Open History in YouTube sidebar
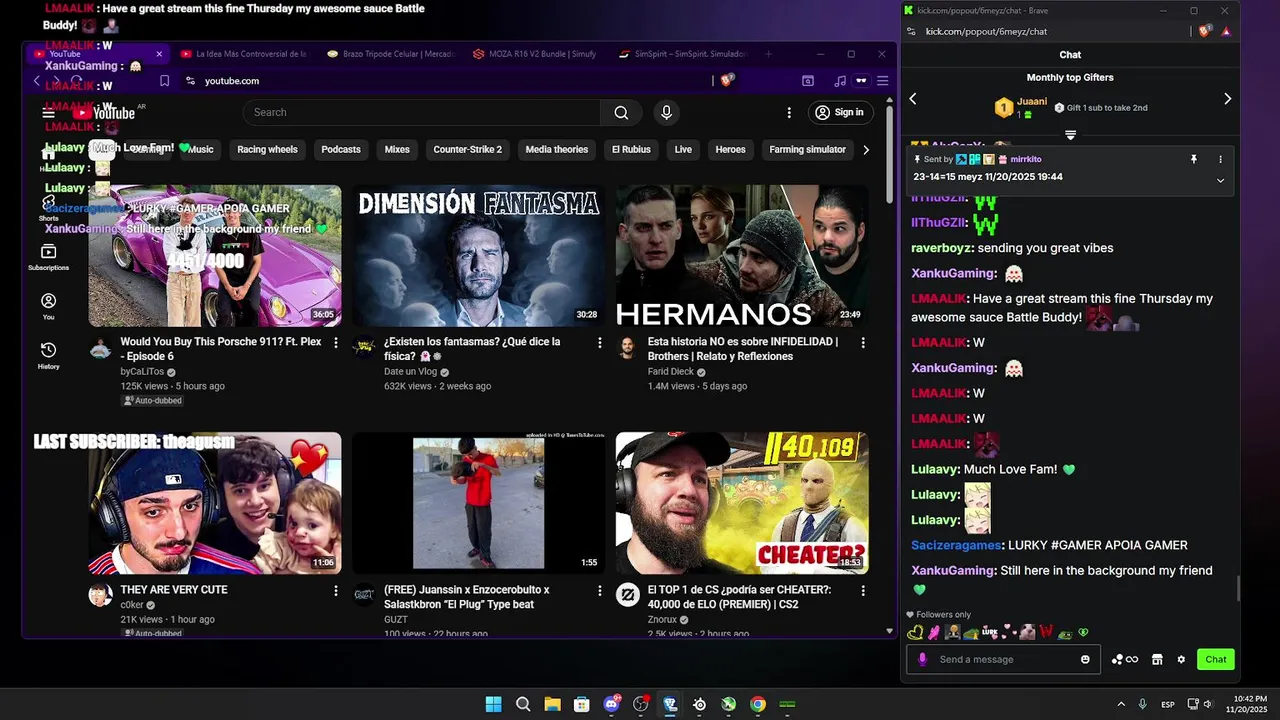This screenshot has height=720, width=1280. (x=48, y=355)
